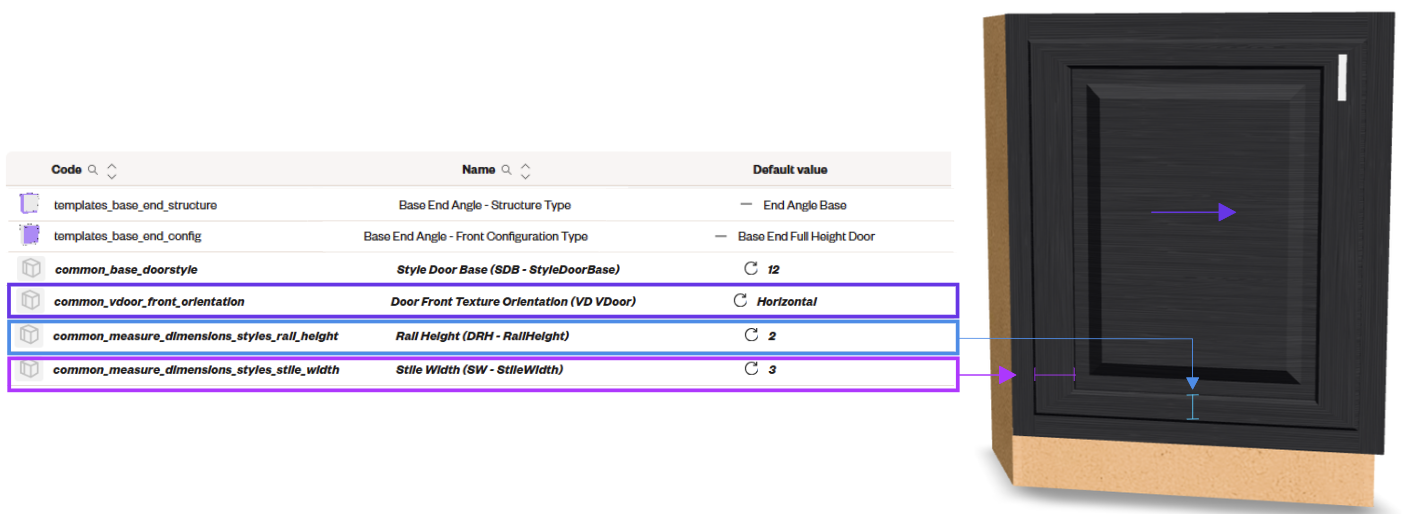Reset Style Door Base default value 12
The image size is (1404, 514).
[x=751, y=269]
